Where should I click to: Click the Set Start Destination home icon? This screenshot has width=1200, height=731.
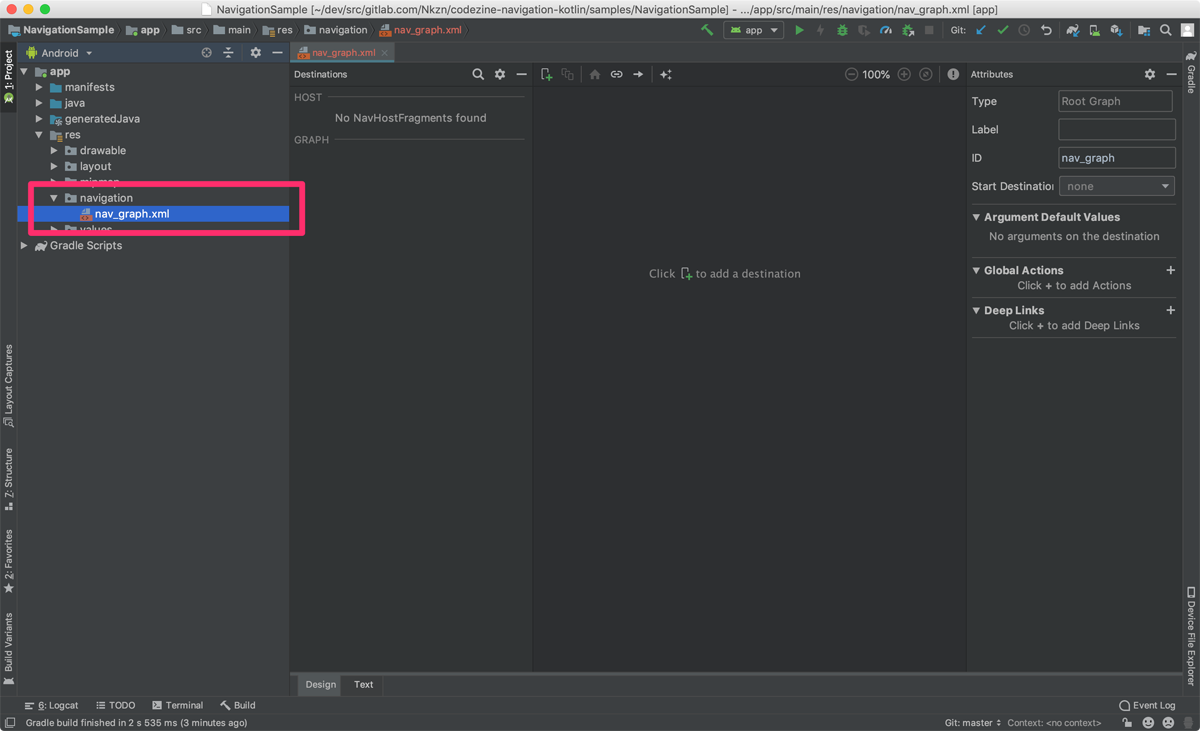(x=595, y=74)
